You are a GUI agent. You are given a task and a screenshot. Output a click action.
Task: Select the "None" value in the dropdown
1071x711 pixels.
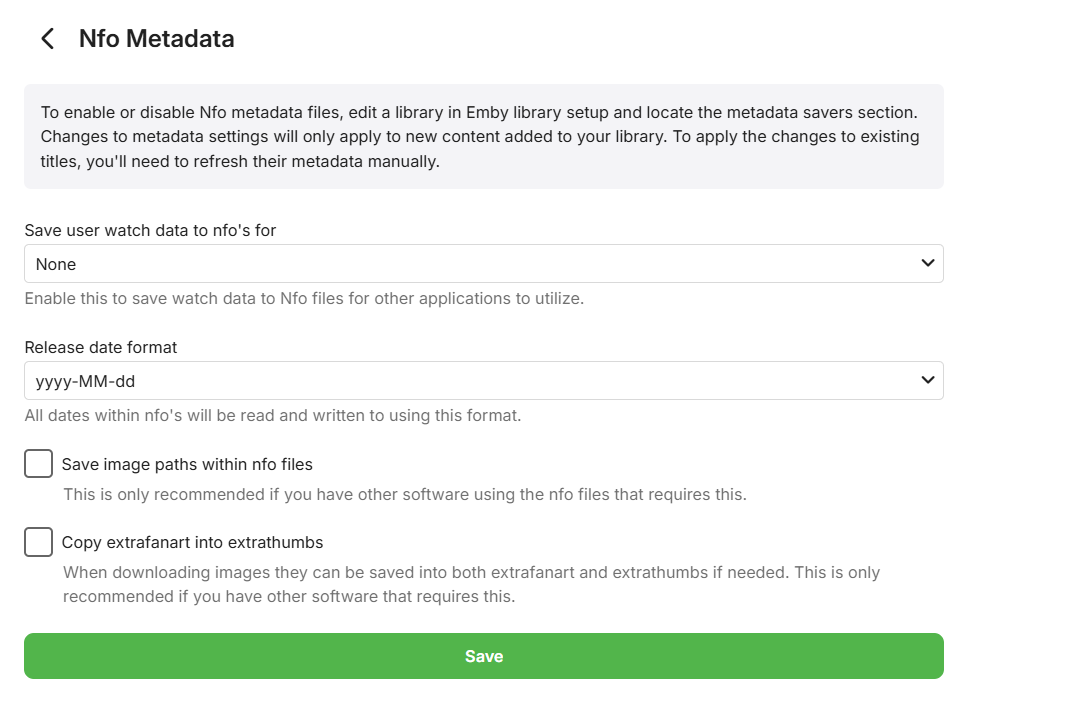pos(57,264)
